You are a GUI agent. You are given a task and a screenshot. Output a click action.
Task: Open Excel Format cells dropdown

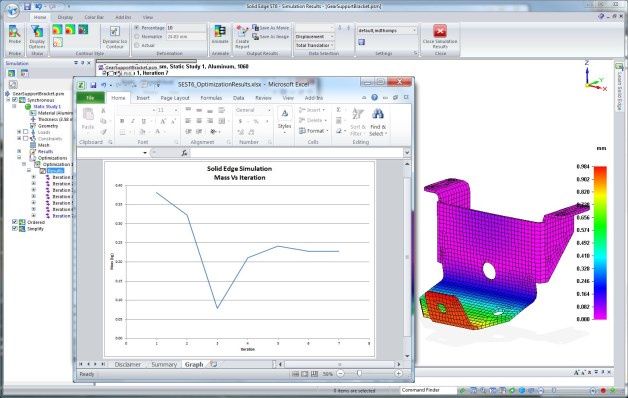tap(314, 131)
